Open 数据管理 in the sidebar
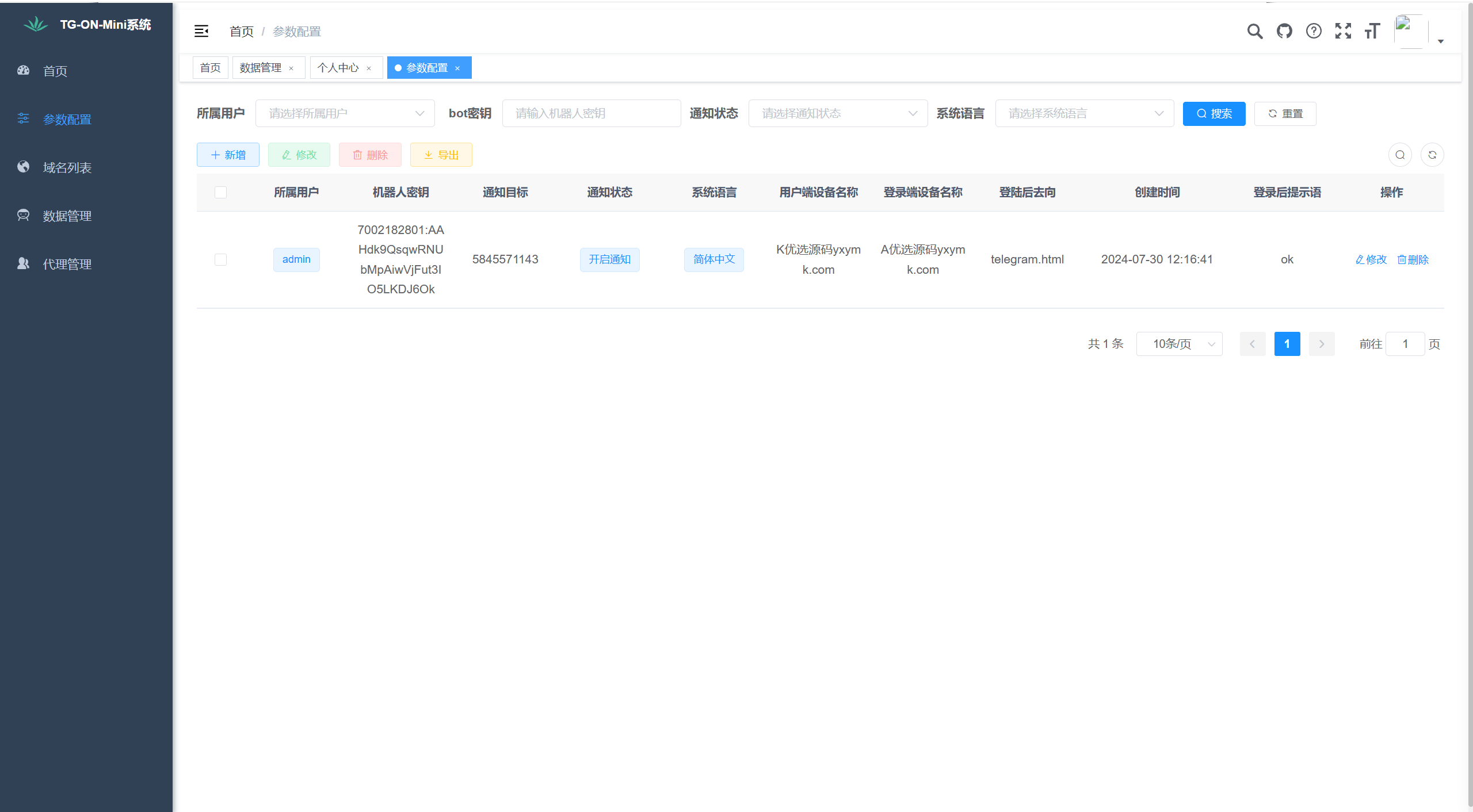 click(x=86, y=216)
